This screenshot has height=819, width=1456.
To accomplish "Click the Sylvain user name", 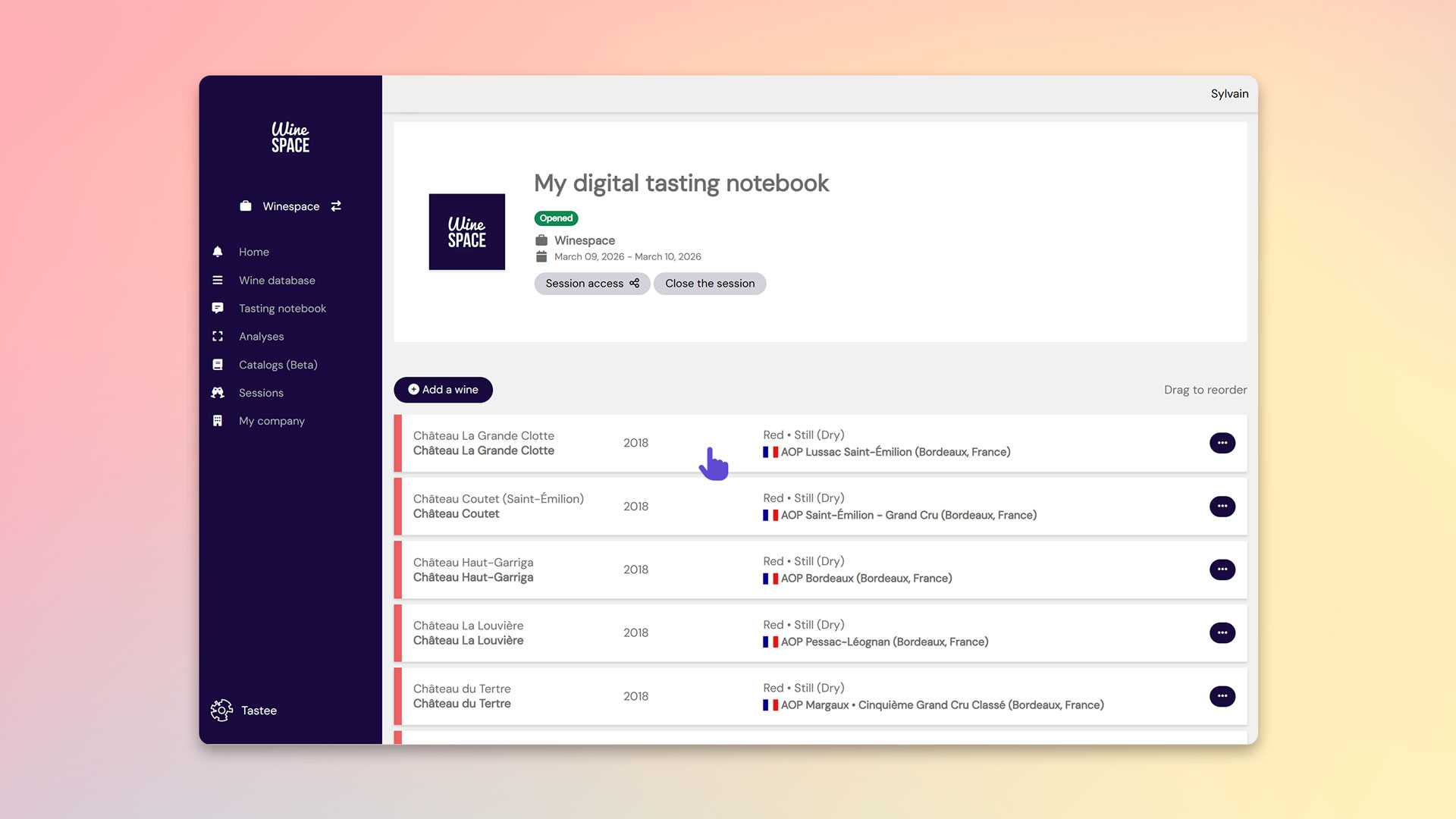I will point(1228,94).
